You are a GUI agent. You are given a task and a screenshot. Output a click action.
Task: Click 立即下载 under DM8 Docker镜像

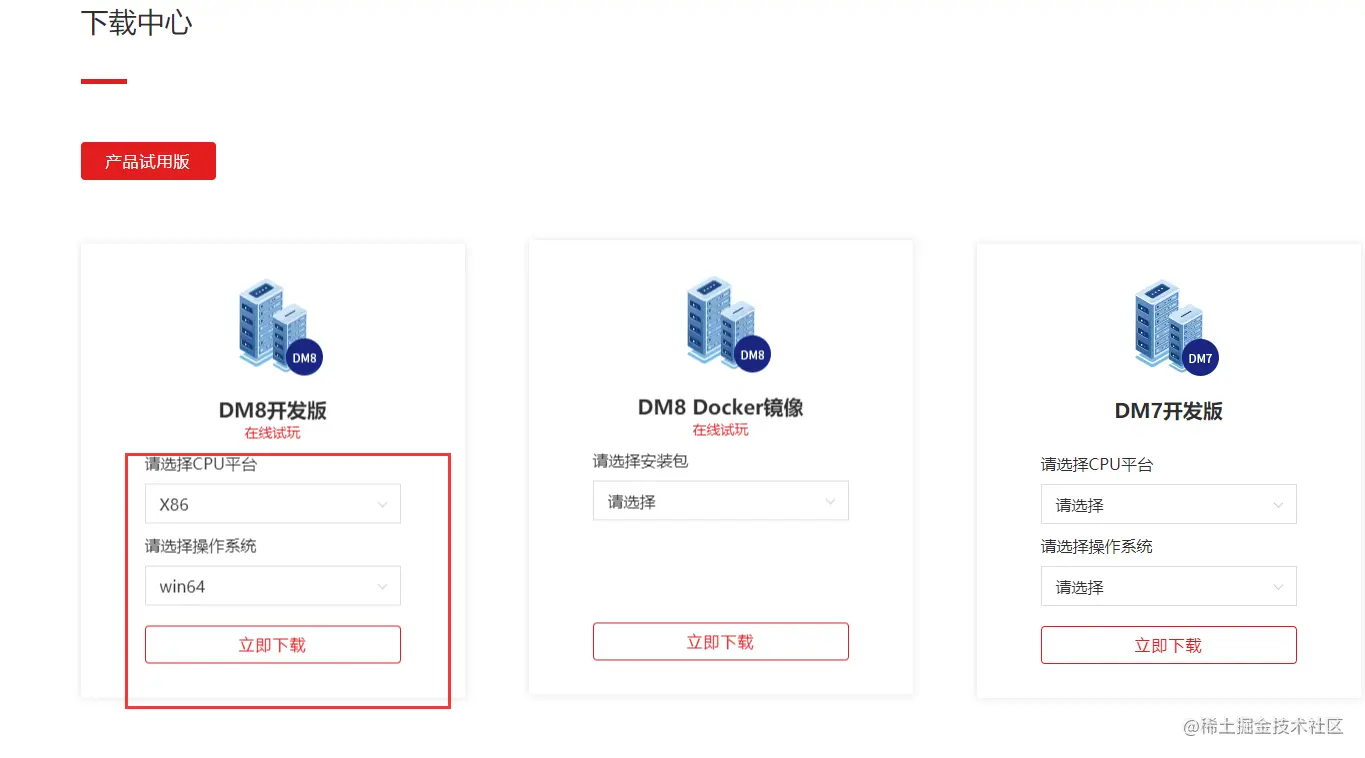pyautogui.click(x=721, y=642)
